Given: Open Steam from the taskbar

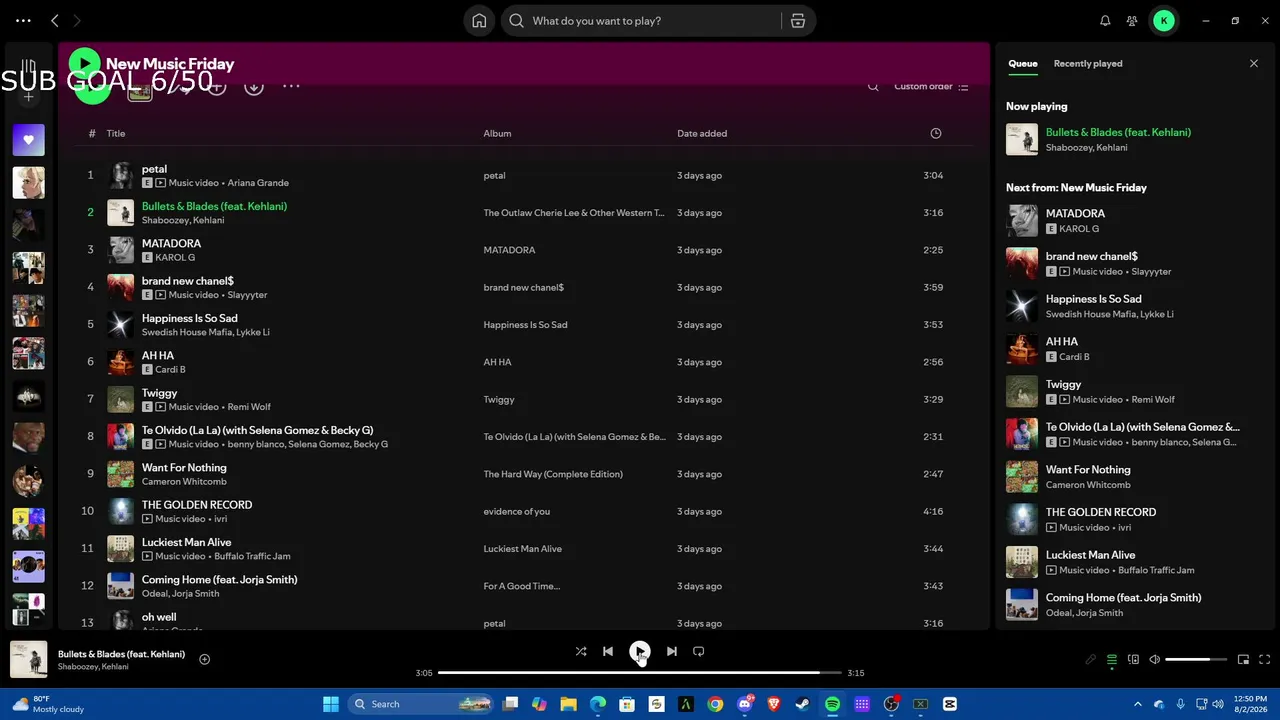Looking at the screenshot, I should click(803, 704).
